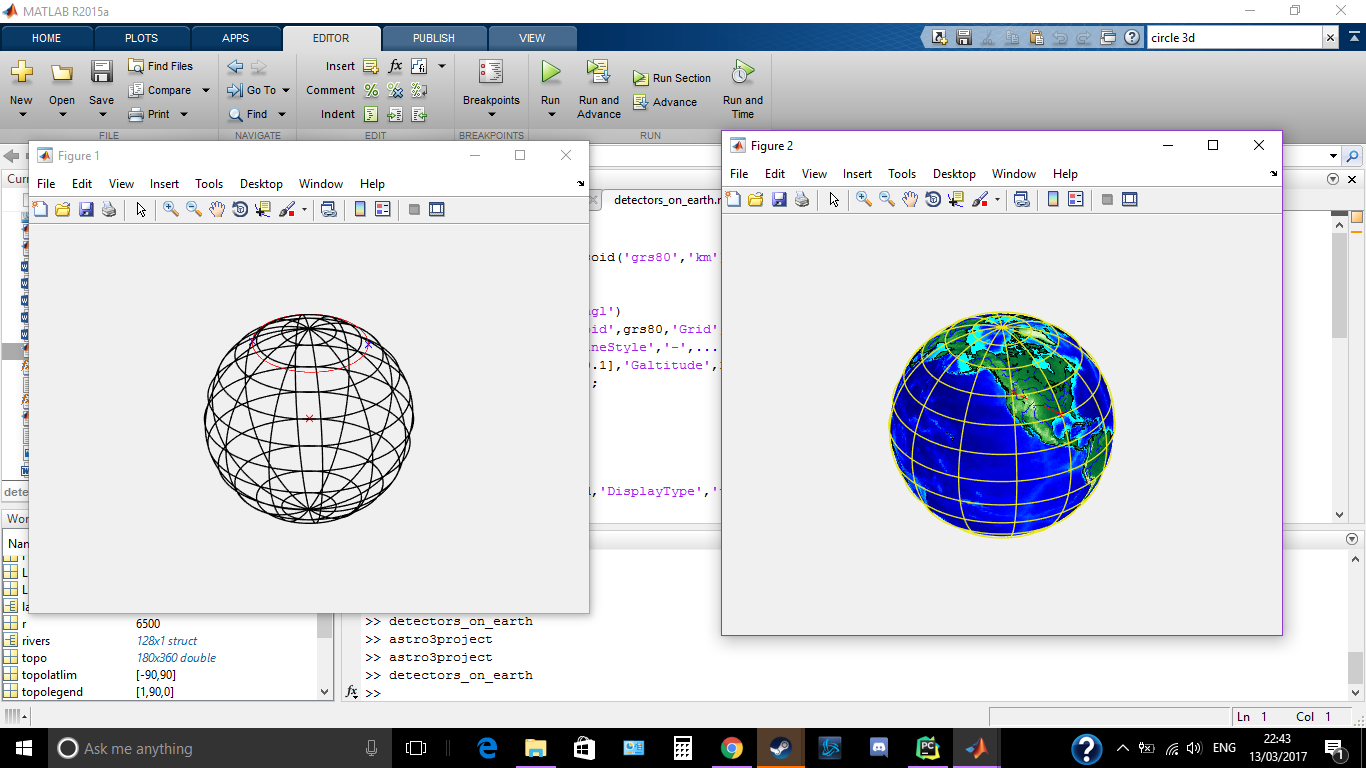The height and width of the screenshot is (768, 1366).
Task: Click the Run green arrow icon
Action: 551,72
